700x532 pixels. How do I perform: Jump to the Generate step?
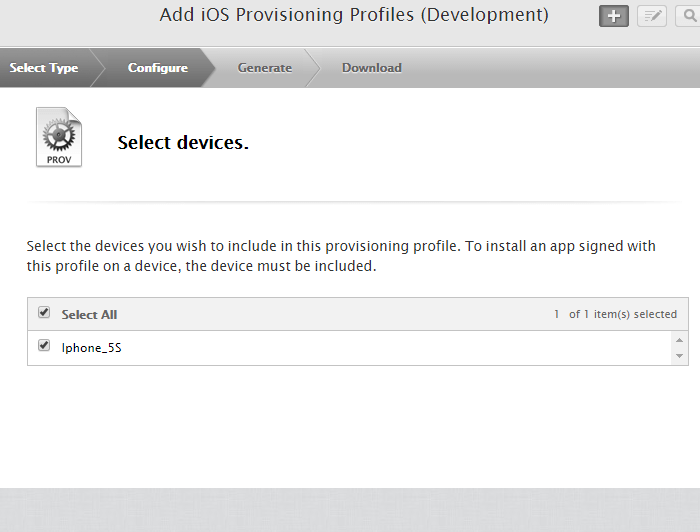pyautogui.click(x=265, y=68)
